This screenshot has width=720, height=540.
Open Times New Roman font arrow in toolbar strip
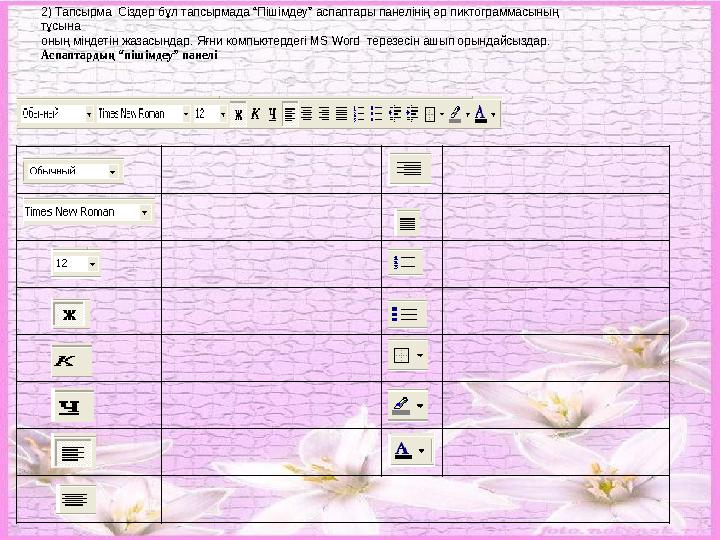coord(186,114)
